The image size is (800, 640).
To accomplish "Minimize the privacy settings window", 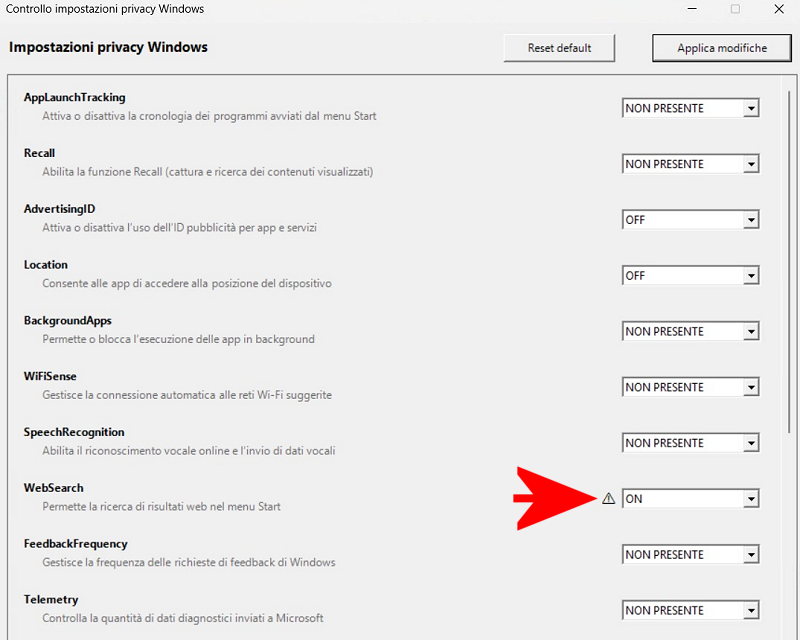I will [690, 9].
